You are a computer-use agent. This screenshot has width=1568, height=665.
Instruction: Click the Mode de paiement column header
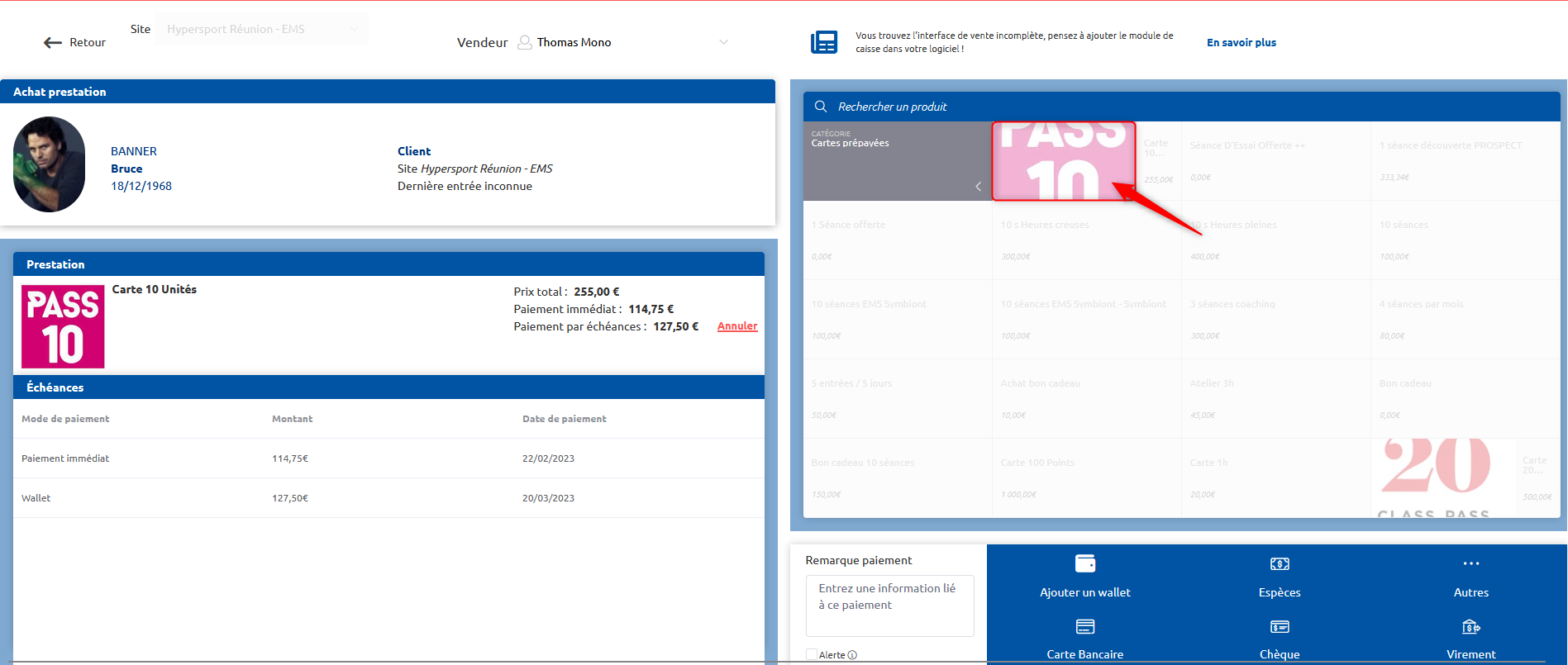[65, 419]
